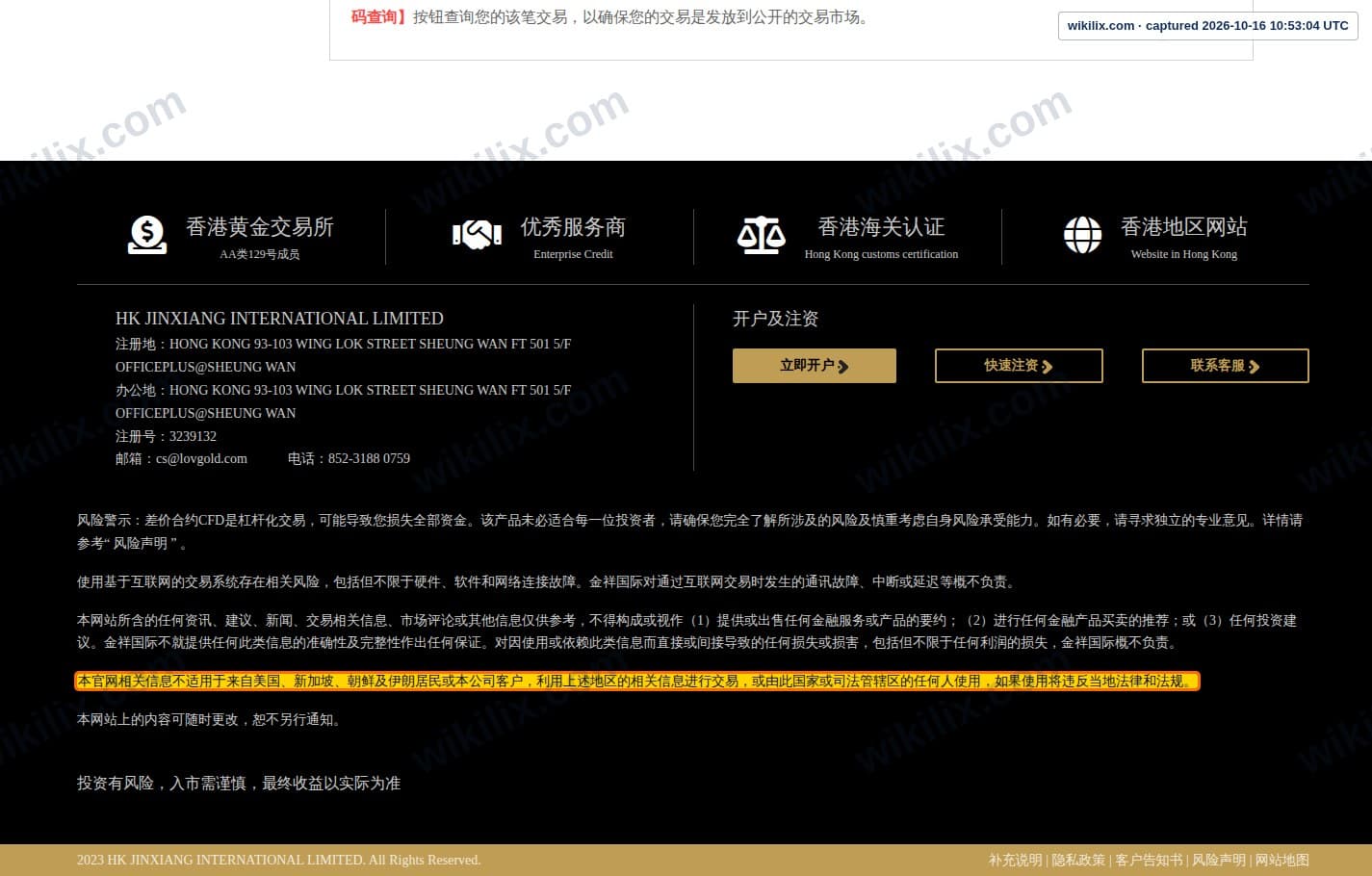Click the Website in Hong Kong subtitle
Image resolution: width=1372 pixels, height=876 pixels.
[1184, 254]
